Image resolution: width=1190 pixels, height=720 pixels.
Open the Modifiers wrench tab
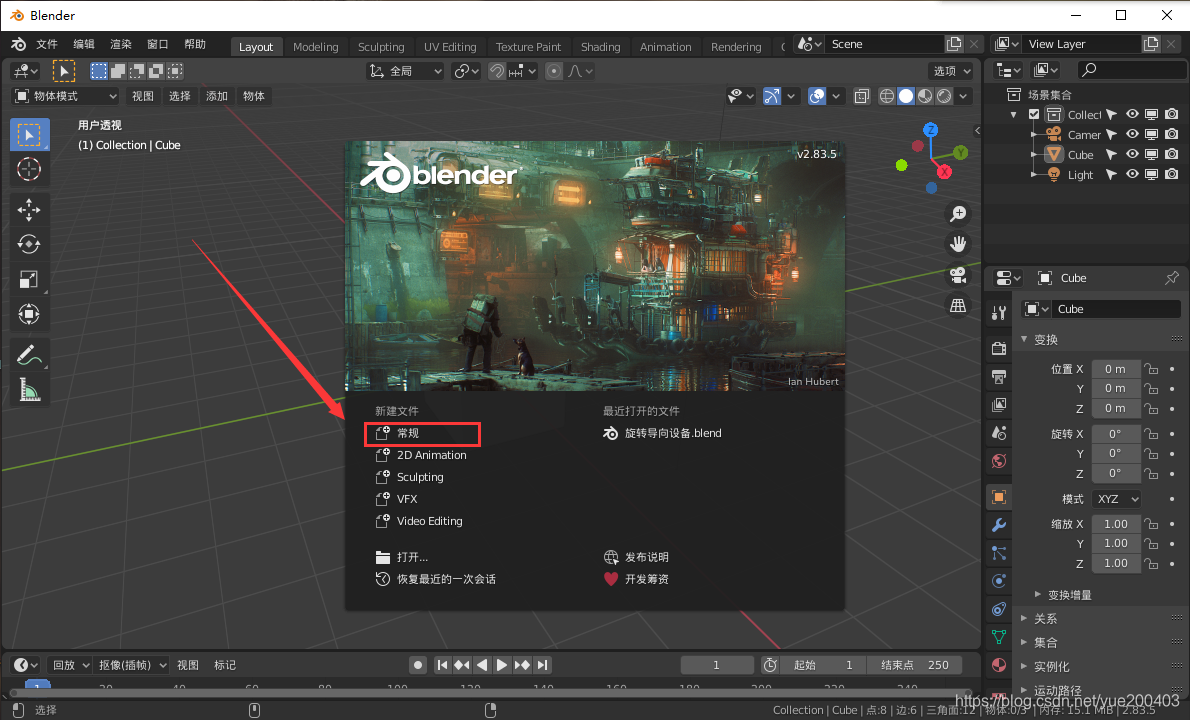(999, 525)
